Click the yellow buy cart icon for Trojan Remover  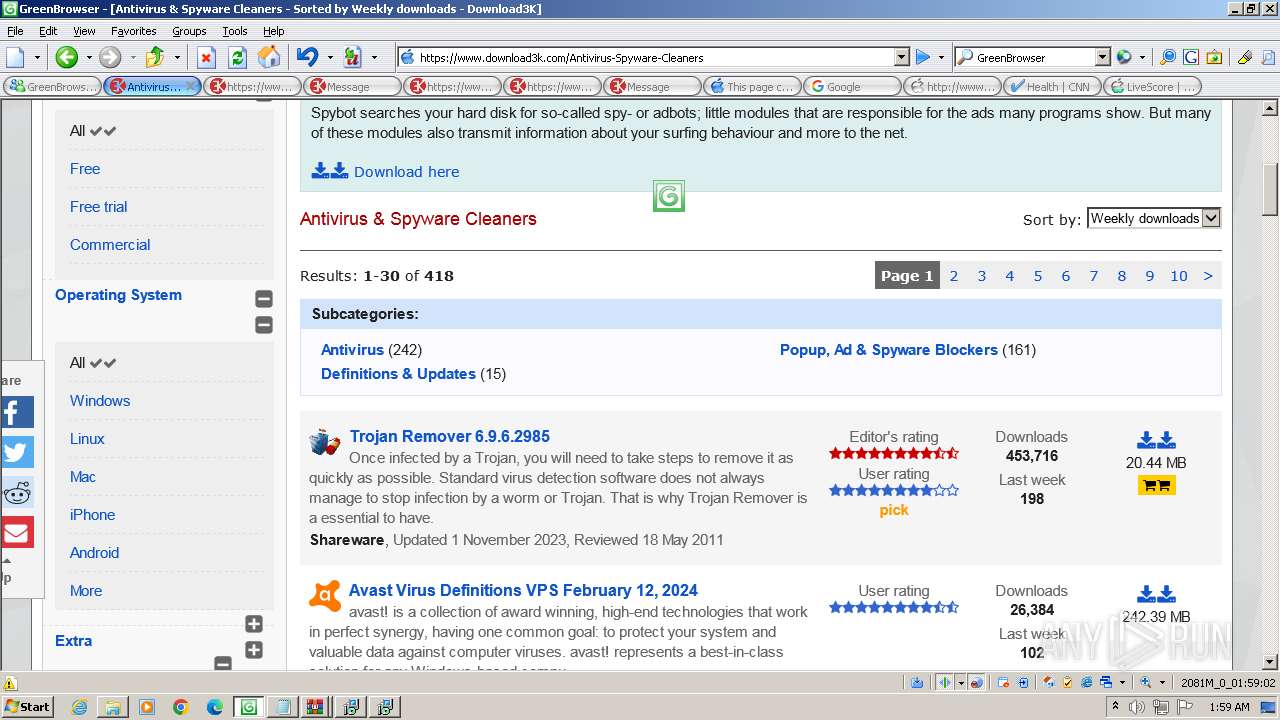1156,485
